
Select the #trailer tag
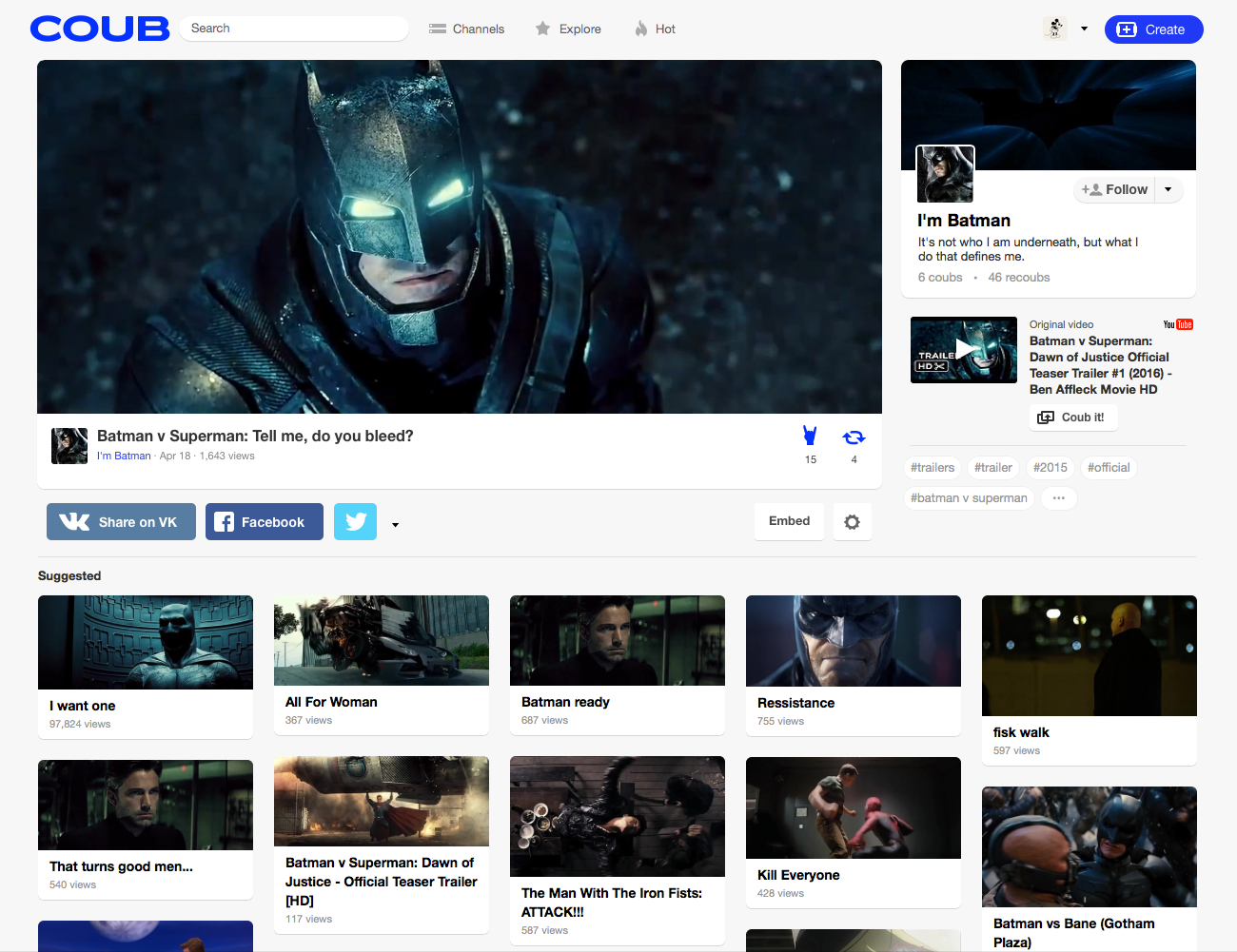pos(993,468)
